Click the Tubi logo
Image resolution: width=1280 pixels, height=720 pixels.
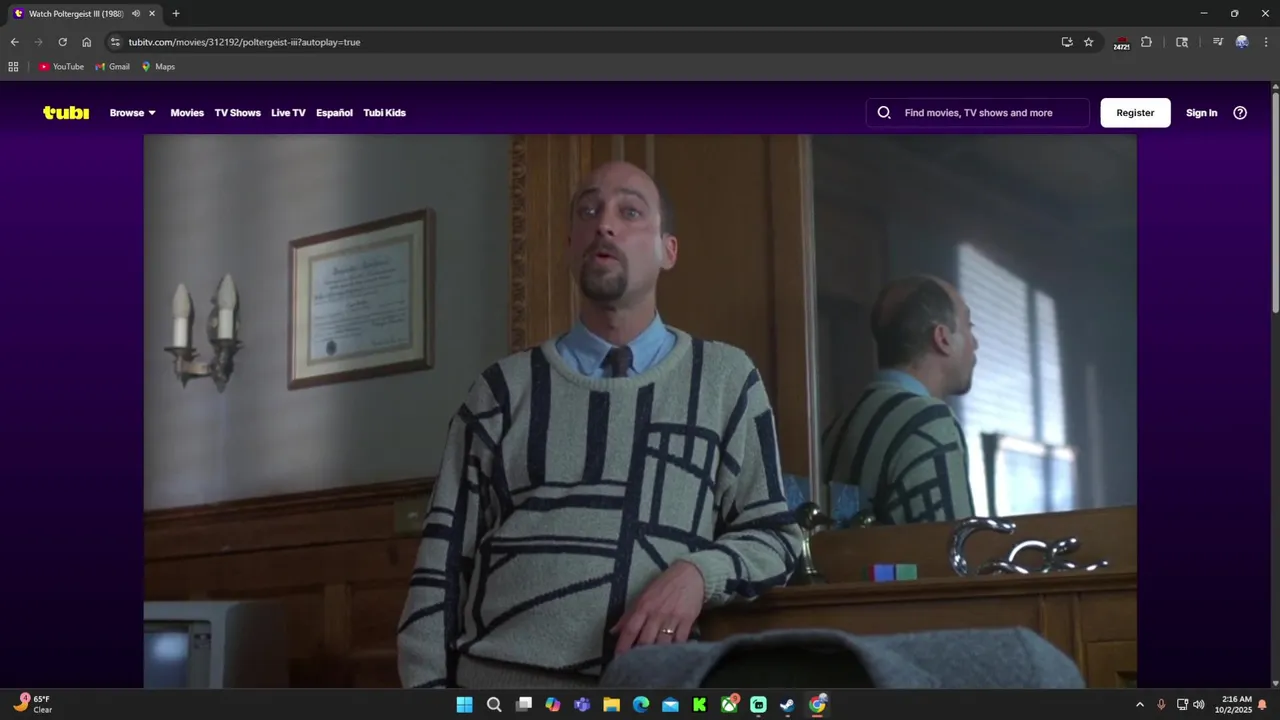66,113
